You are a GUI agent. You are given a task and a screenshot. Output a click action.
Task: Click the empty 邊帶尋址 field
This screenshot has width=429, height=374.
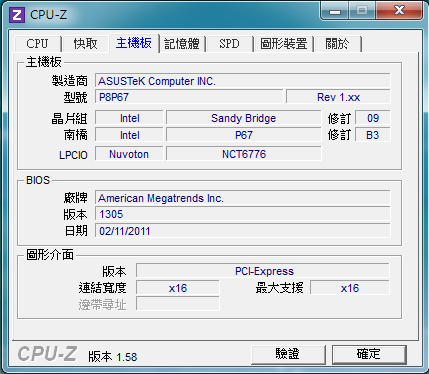pos(178,304)
